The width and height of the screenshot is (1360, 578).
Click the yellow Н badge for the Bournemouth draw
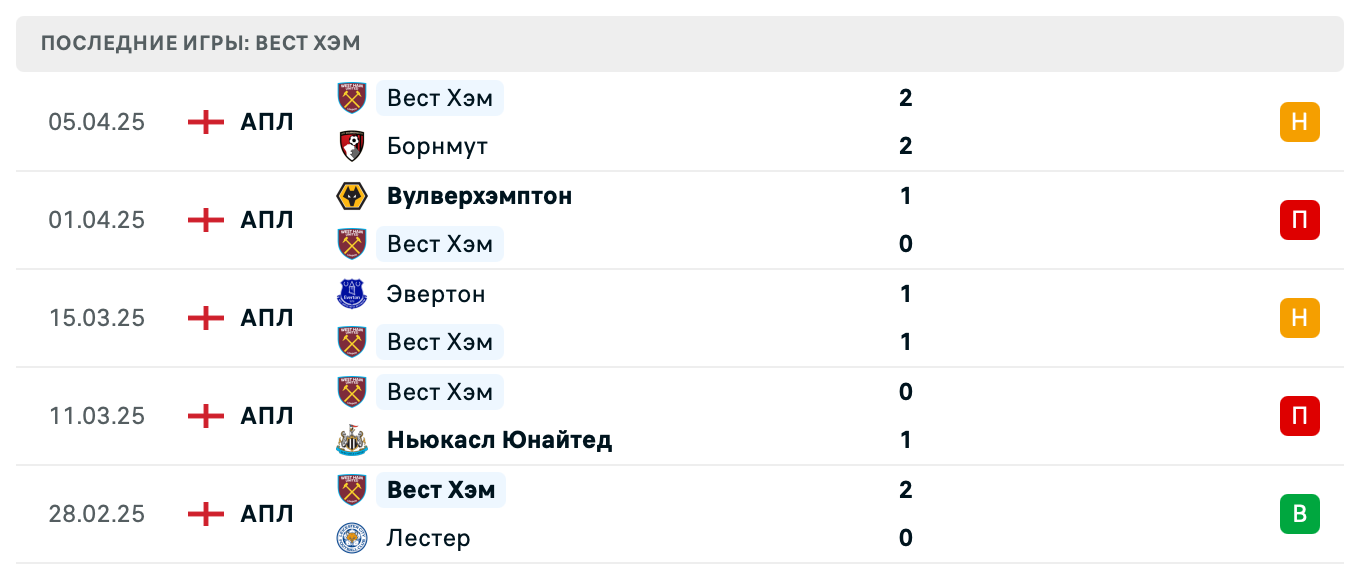(1299, 121)
